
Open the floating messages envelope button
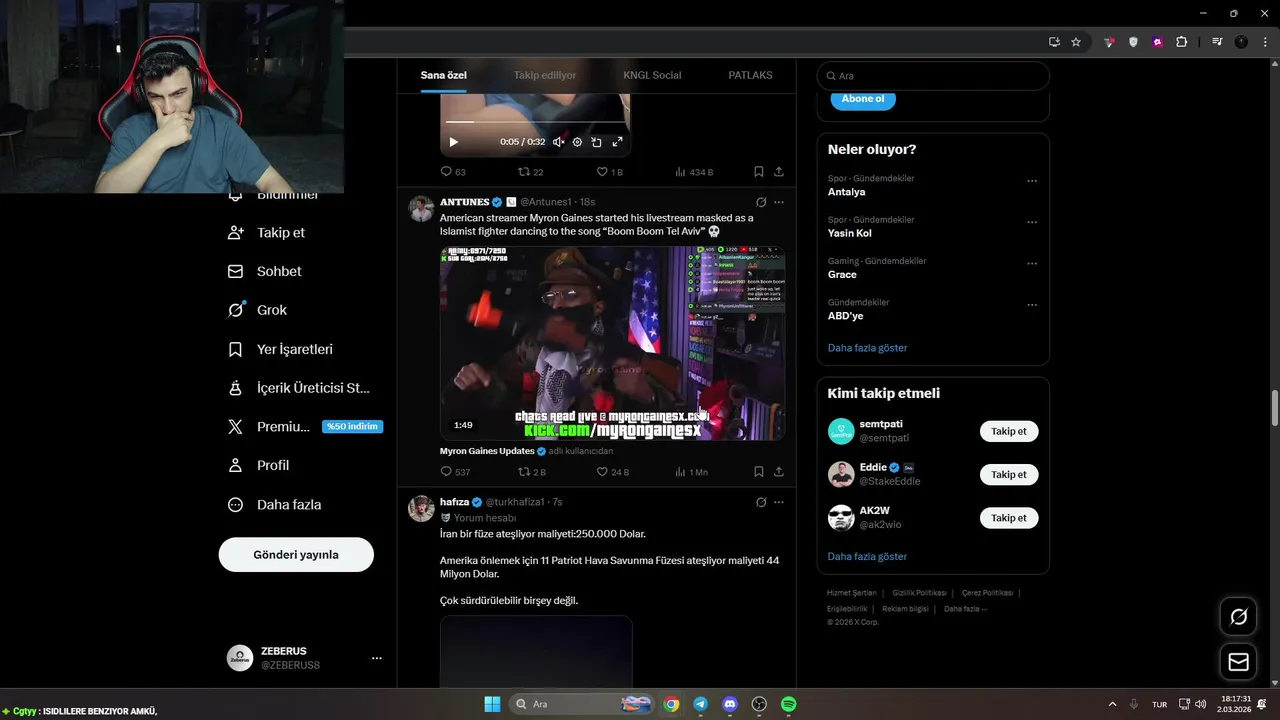[1238, 662]
